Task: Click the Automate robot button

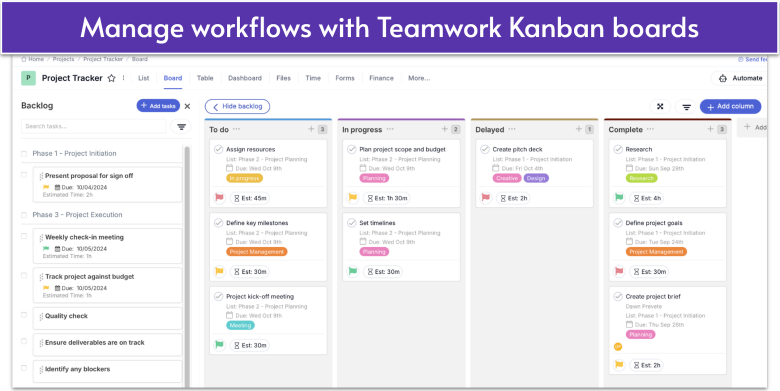Action: (x=740, y=78)
